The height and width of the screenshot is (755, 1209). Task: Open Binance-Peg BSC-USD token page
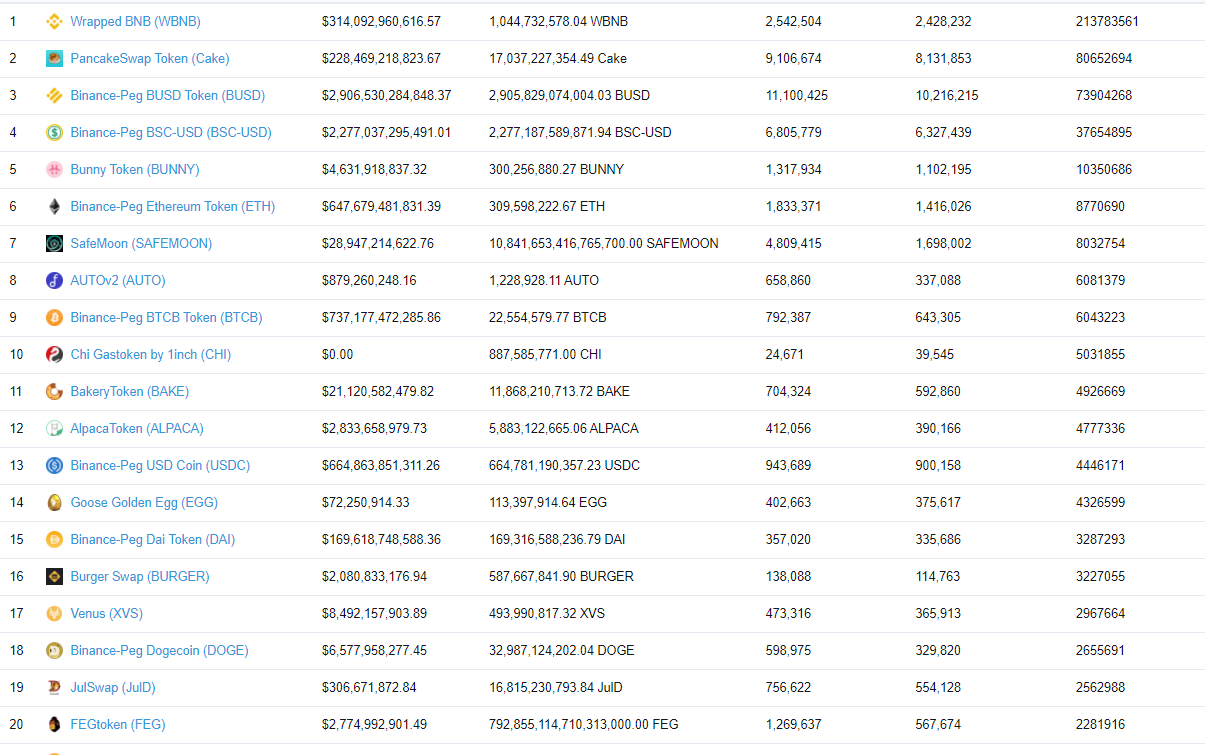point(171,132)
